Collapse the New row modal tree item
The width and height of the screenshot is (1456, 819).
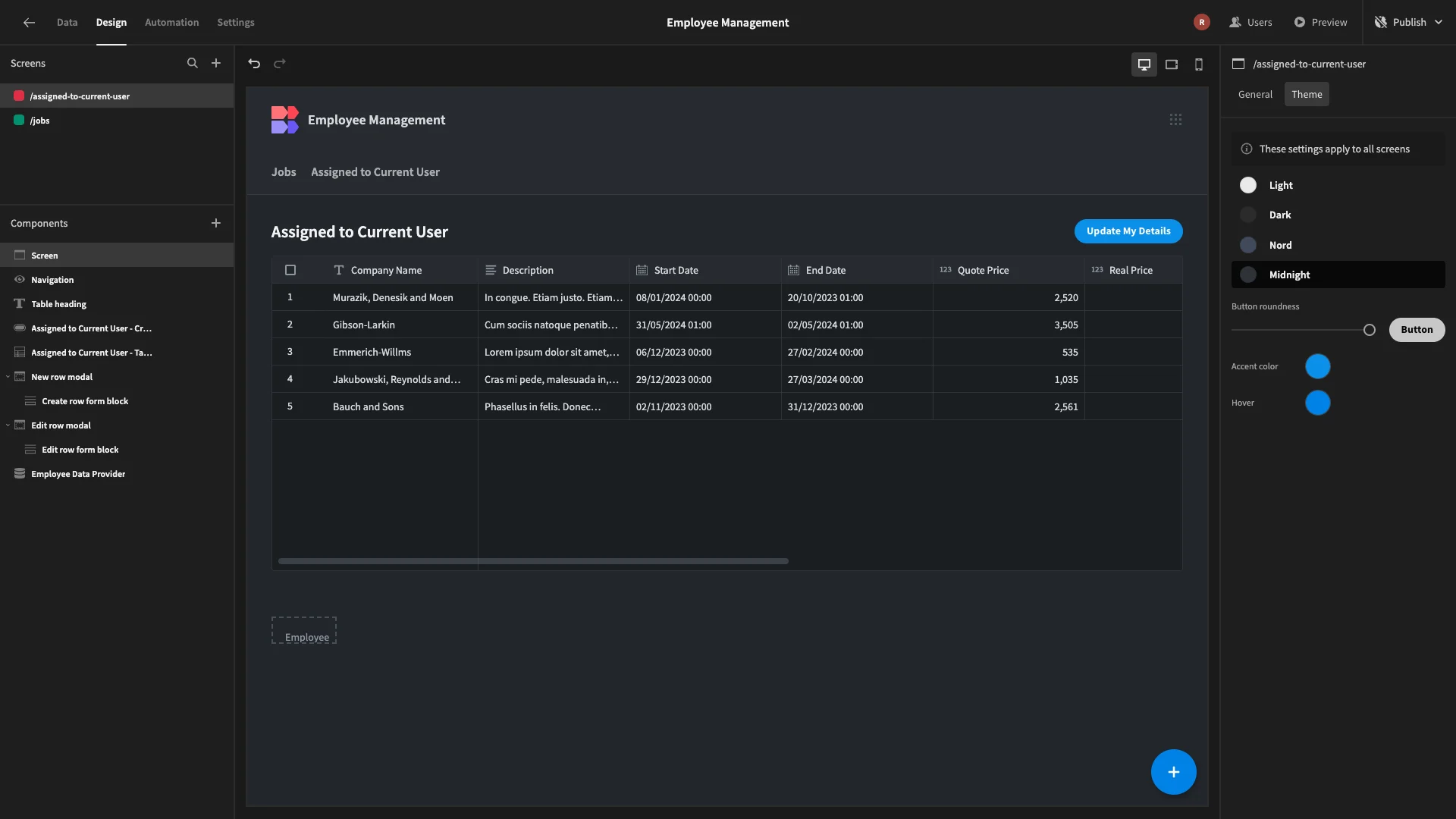pos(8,377)
